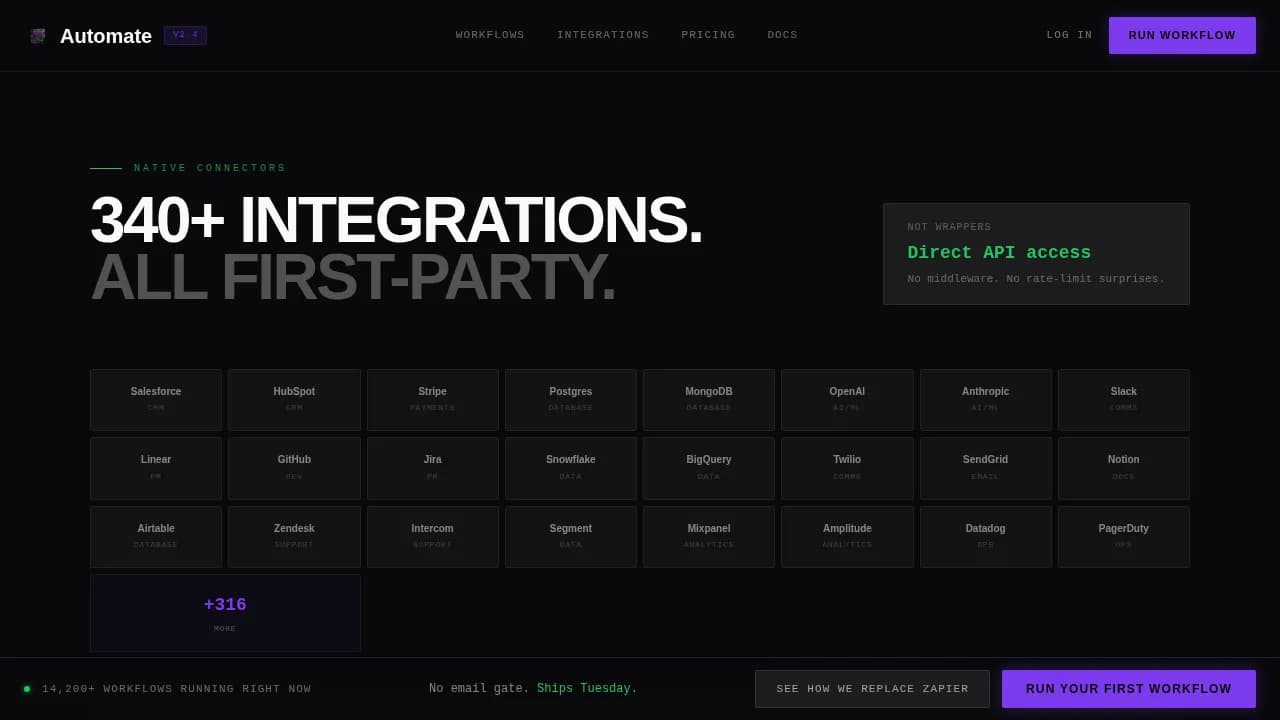Open the LOG IN link
1280x720 pixels.
pyautogui.click(x=1068, y=35)
